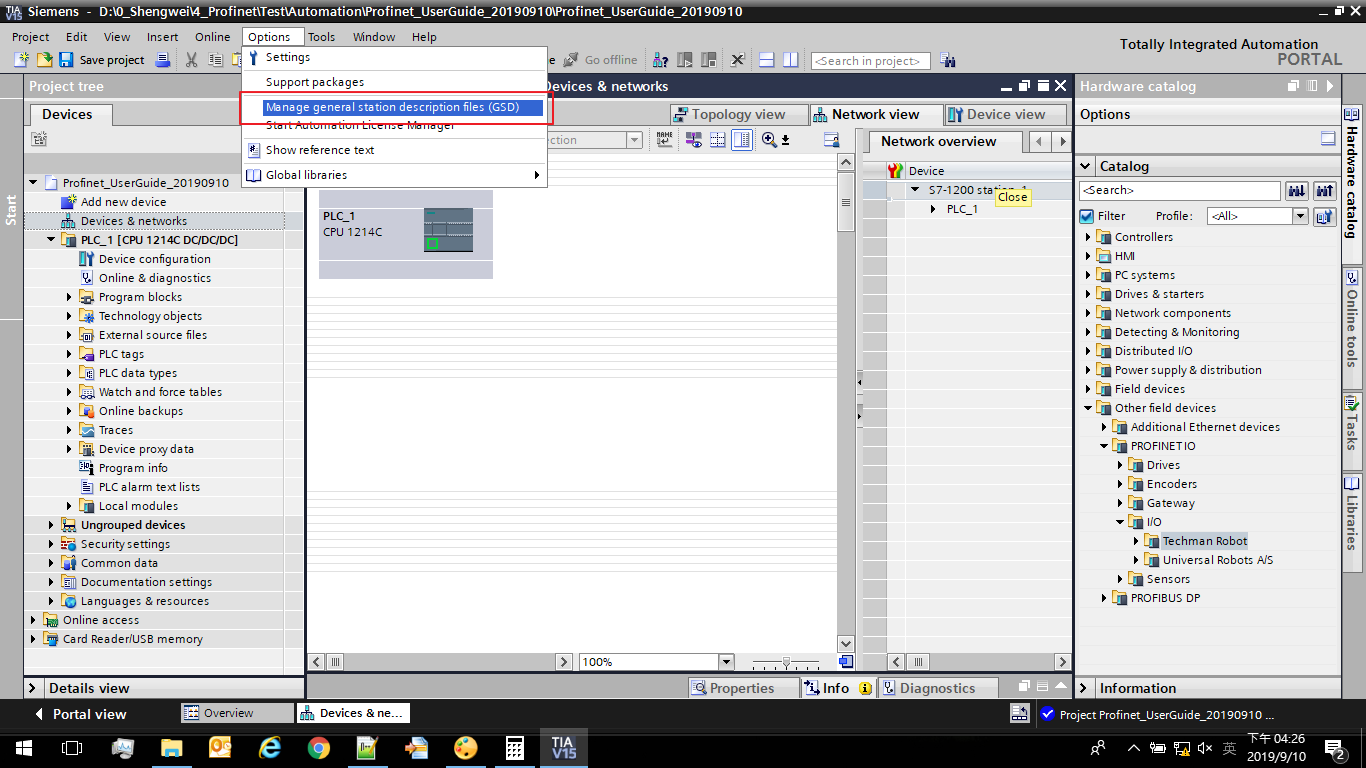The height and width of the screenshot is (768, 1366).
Task: Click the Highlight IO system icon
Action: click(x=693, y=140)
